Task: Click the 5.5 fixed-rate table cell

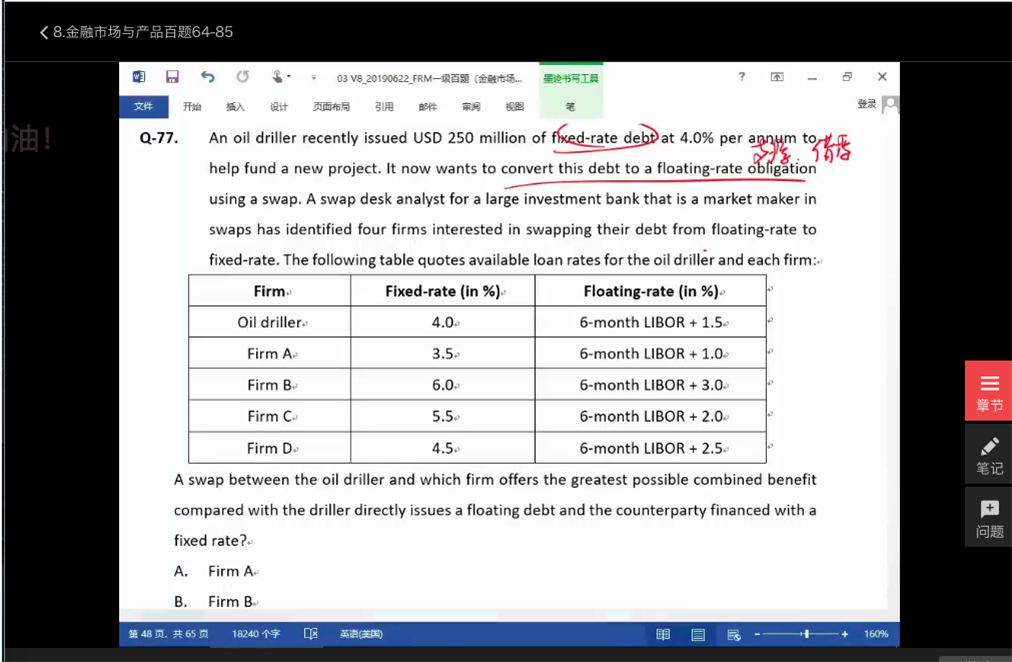Action: 443,417
